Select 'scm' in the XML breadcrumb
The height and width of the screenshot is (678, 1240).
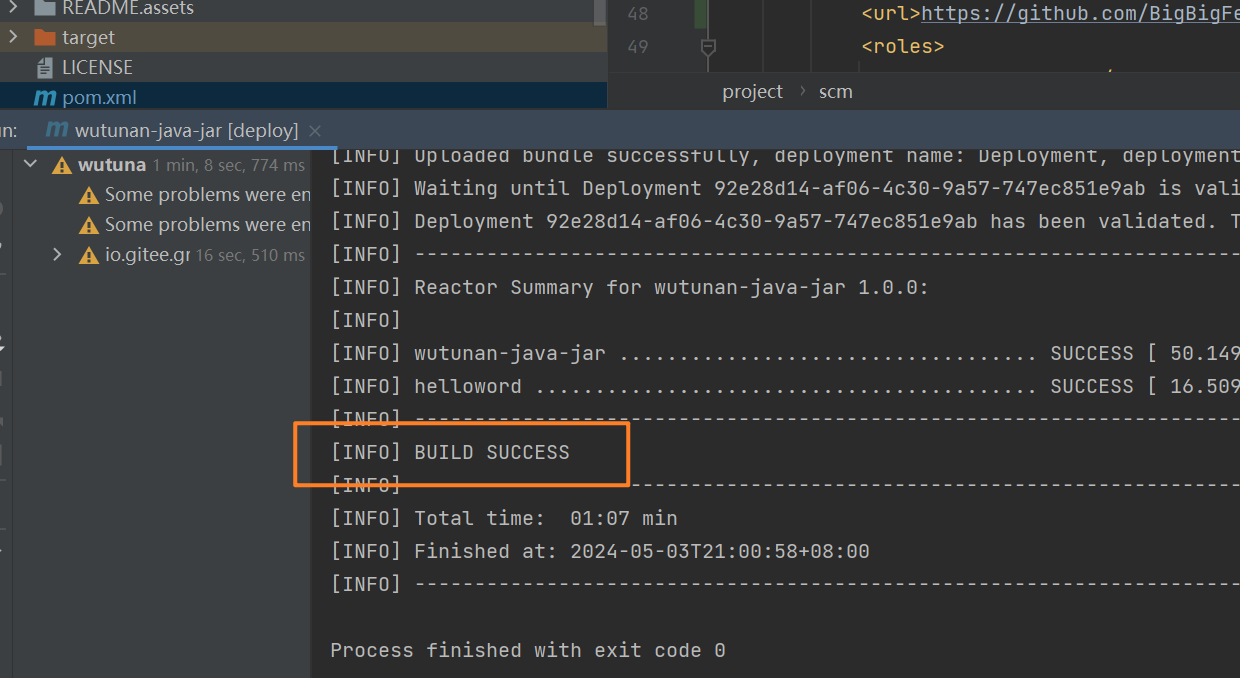tap(835, 92)
